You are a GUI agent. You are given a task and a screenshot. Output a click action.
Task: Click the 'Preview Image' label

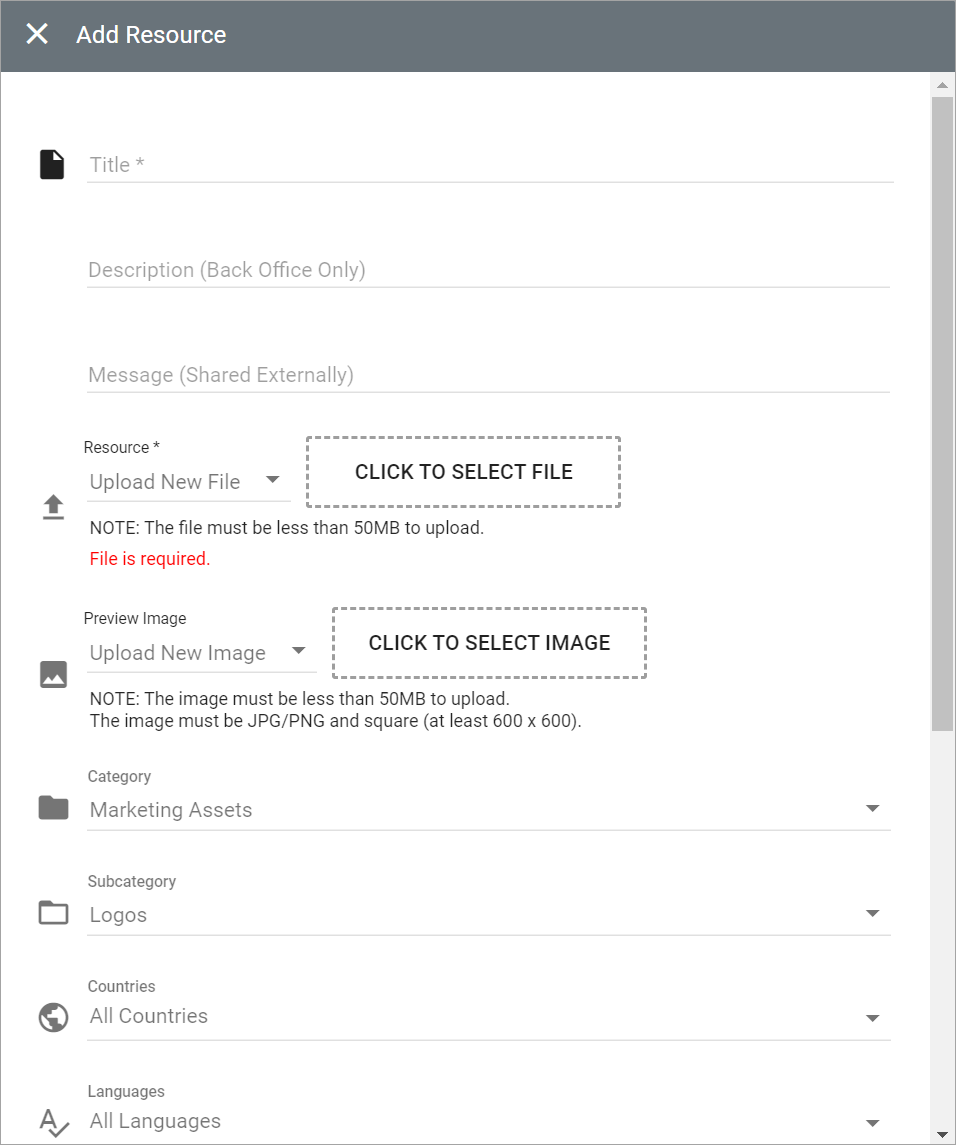tap(135, 619)
